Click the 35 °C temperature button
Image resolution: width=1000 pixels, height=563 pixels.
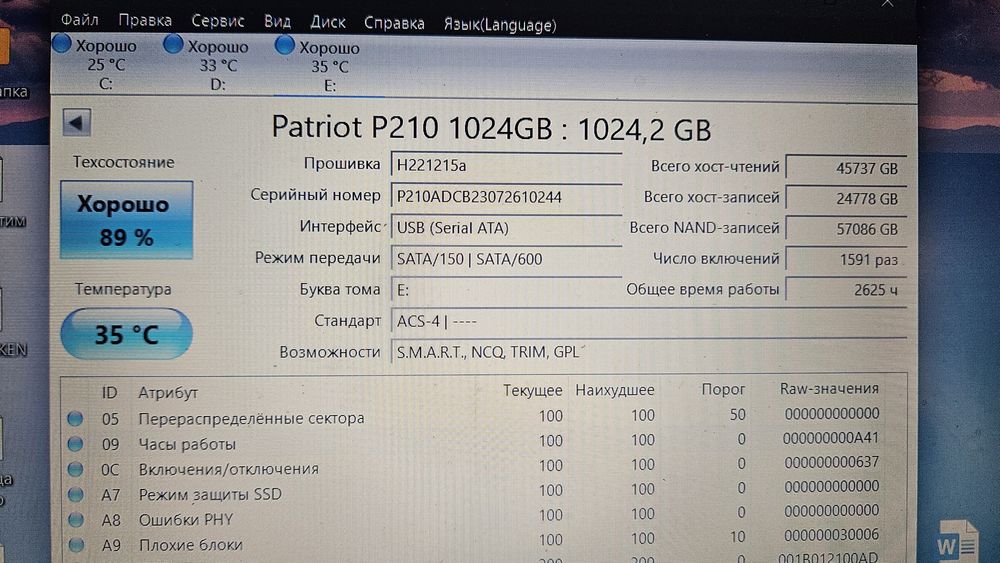point(126,334)
